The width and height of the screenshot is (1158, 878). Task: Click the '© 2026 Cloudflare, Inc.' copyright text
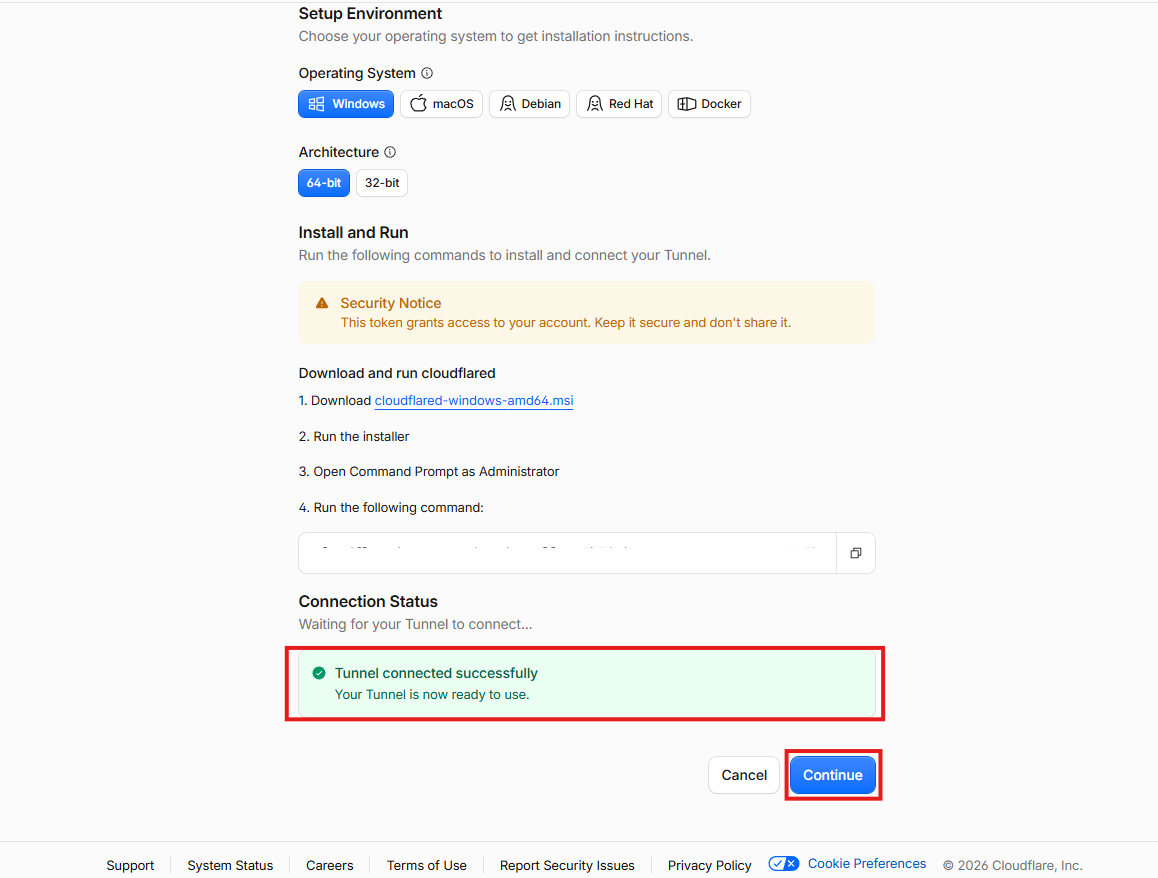pyautogui.click(x=1013, y=865)
